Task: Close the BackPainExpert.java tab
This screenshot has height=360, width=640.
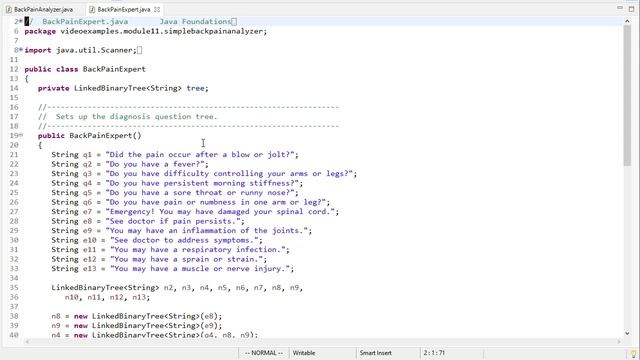Action: pyautogui.click(x=157, y=9)
